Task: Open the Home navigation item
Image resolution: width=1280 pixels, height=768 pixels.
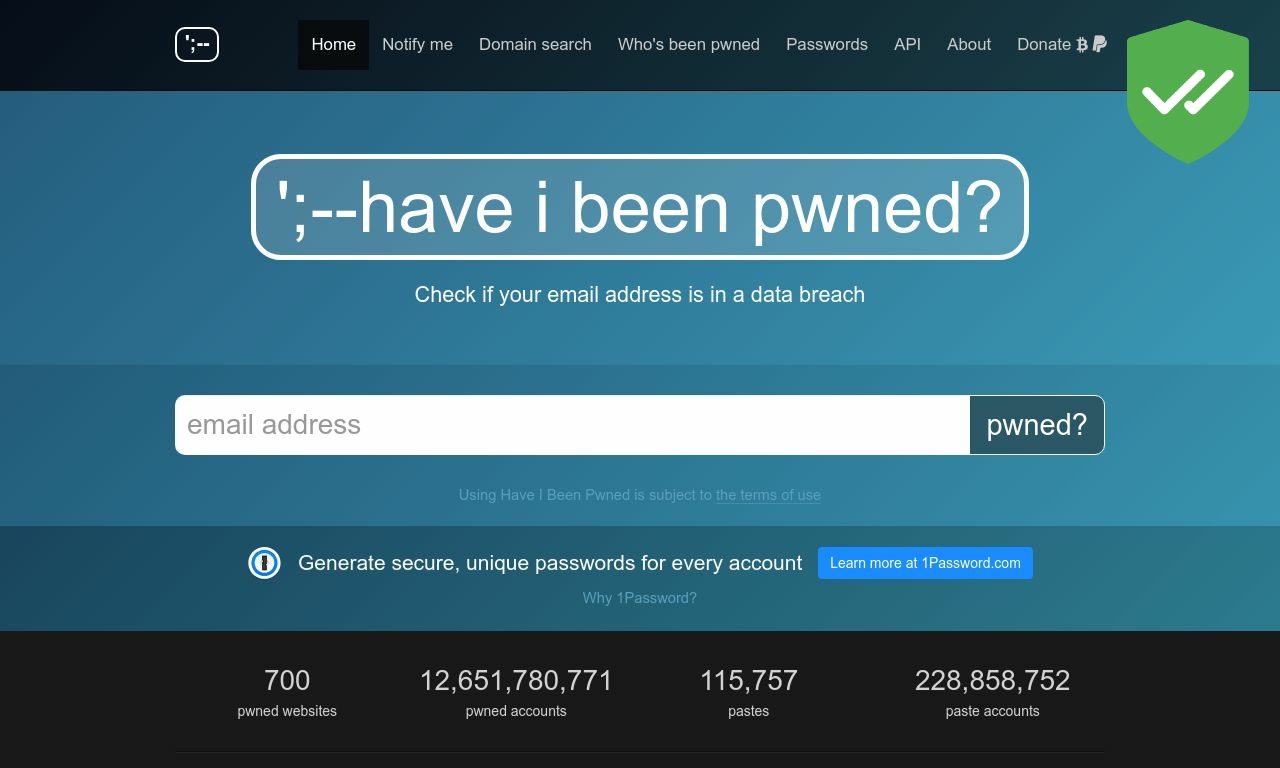Action: (x=333, y=45)
